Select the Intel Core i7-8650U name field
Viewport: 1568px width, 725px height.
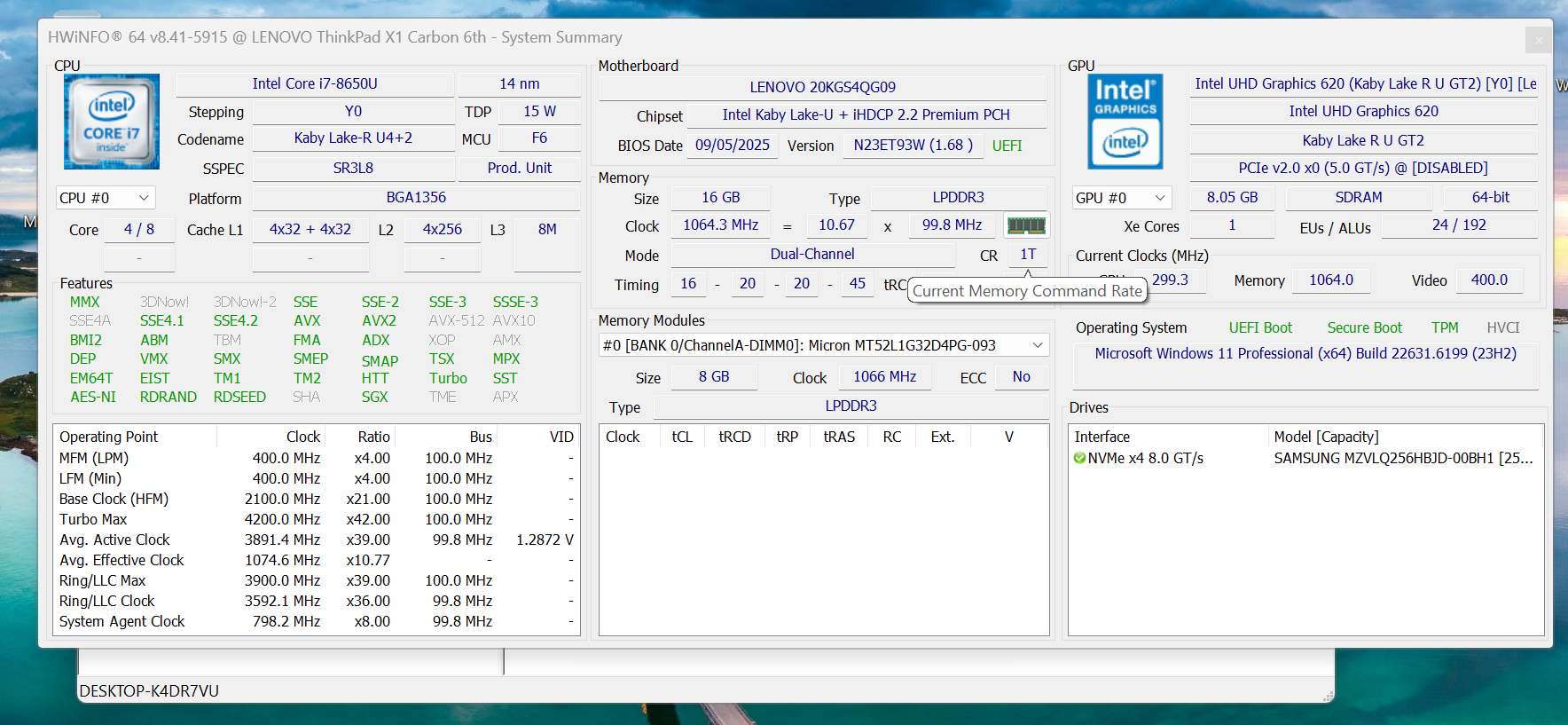coord(315,84)
